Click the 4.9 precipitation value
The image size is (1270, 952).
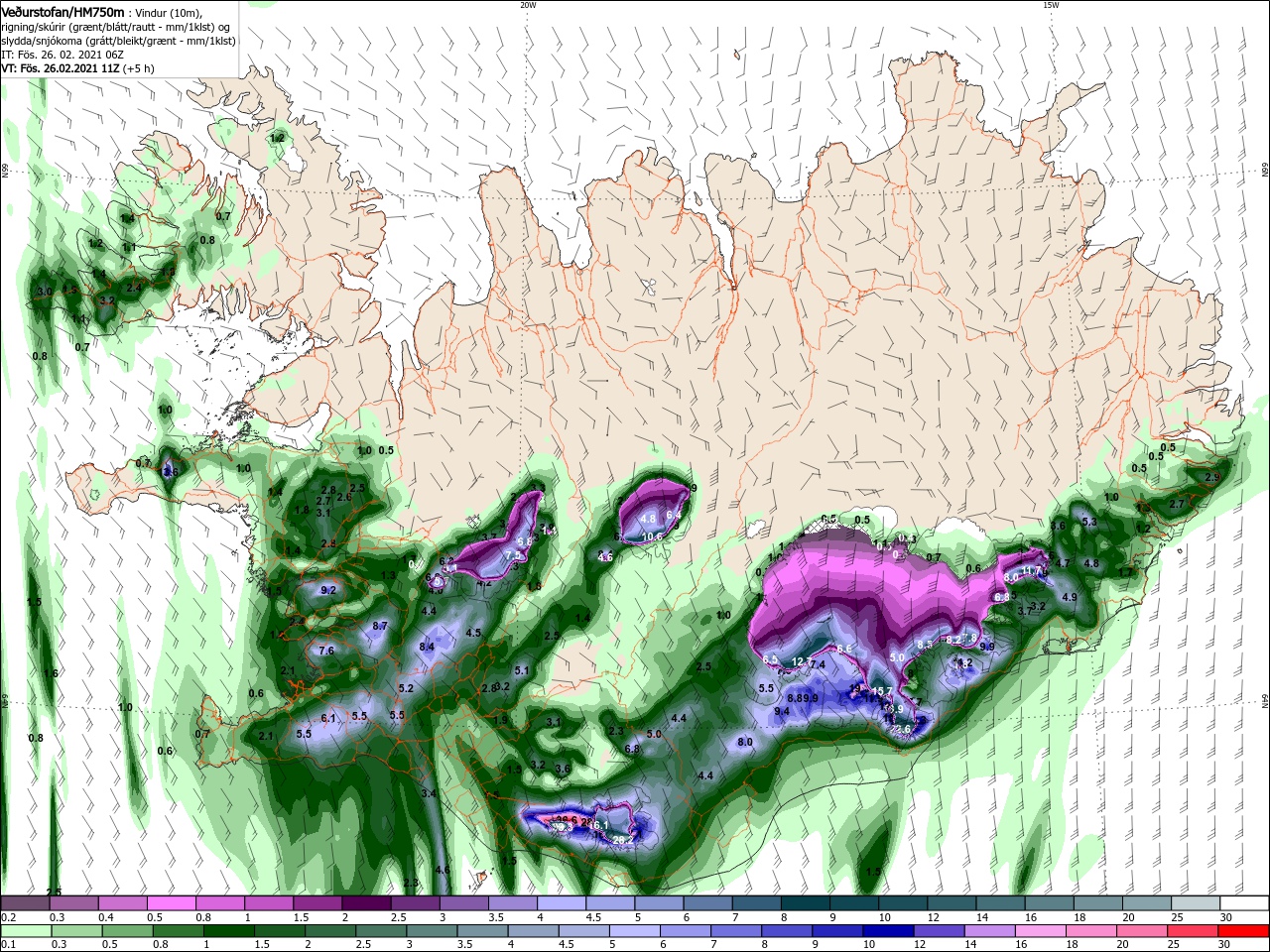[1070, 597]
